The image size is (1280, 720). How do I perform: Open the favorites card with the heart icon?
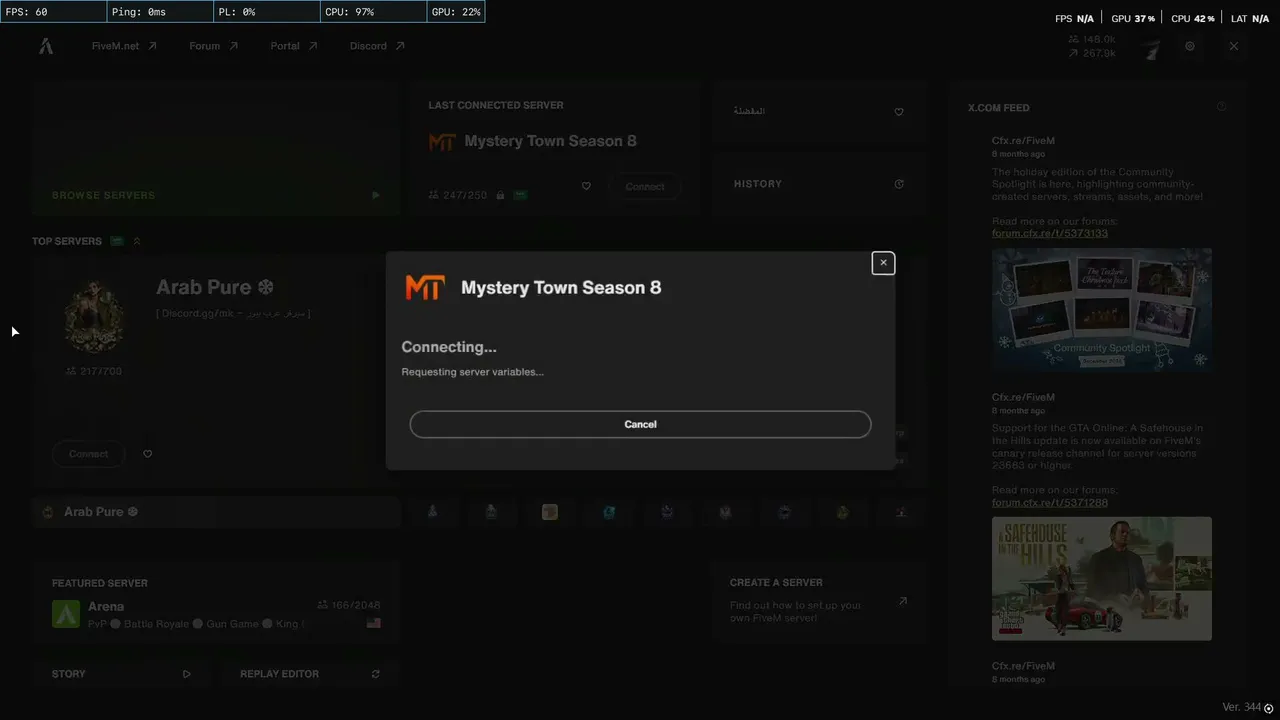819,111
